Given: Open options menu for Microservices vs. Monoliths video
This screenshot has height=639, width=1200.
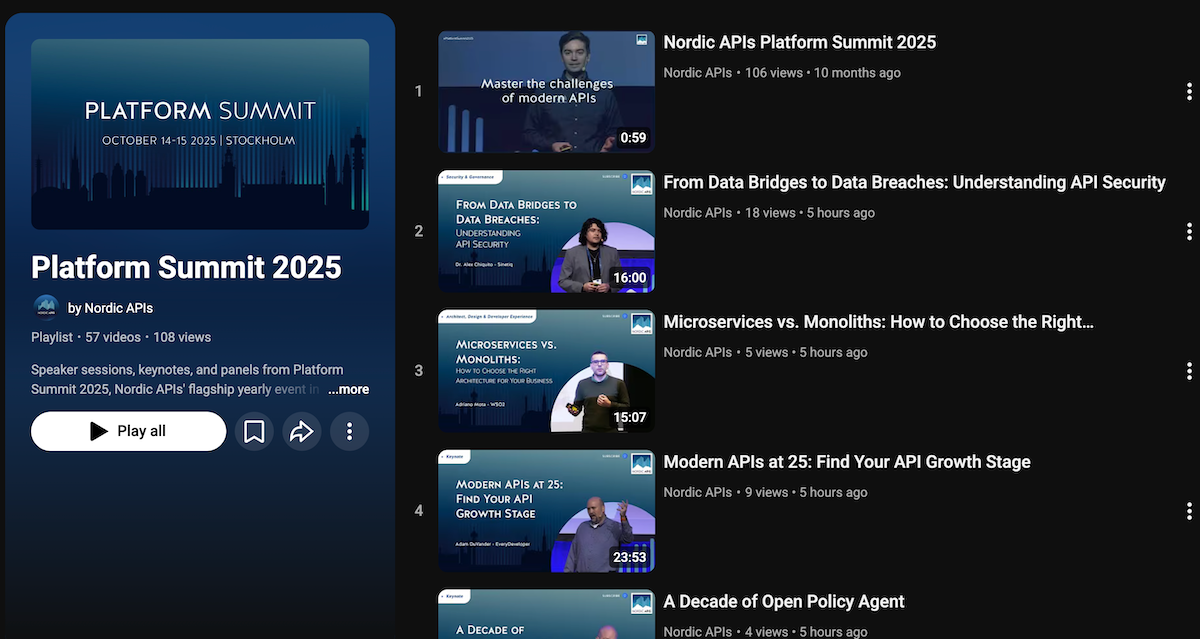Looking at the screenshot, I should (1188, 371).
